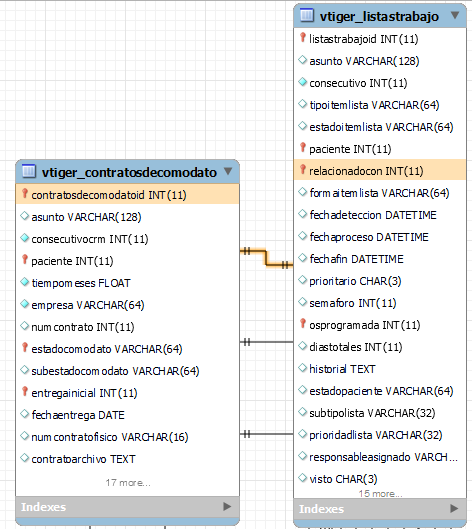Viewport: 472px width, 529px height.
Task: Select the vtiger_contratosdecomodato table title
Action: pyautogui.click(x=129, y=172)
